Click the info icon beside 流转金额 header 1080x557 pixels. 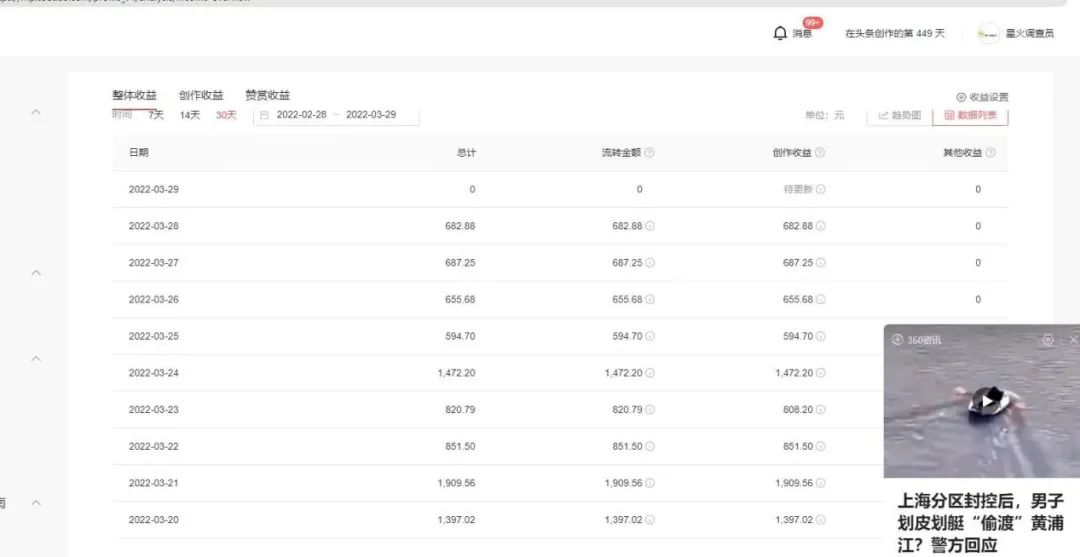(649, 153)
